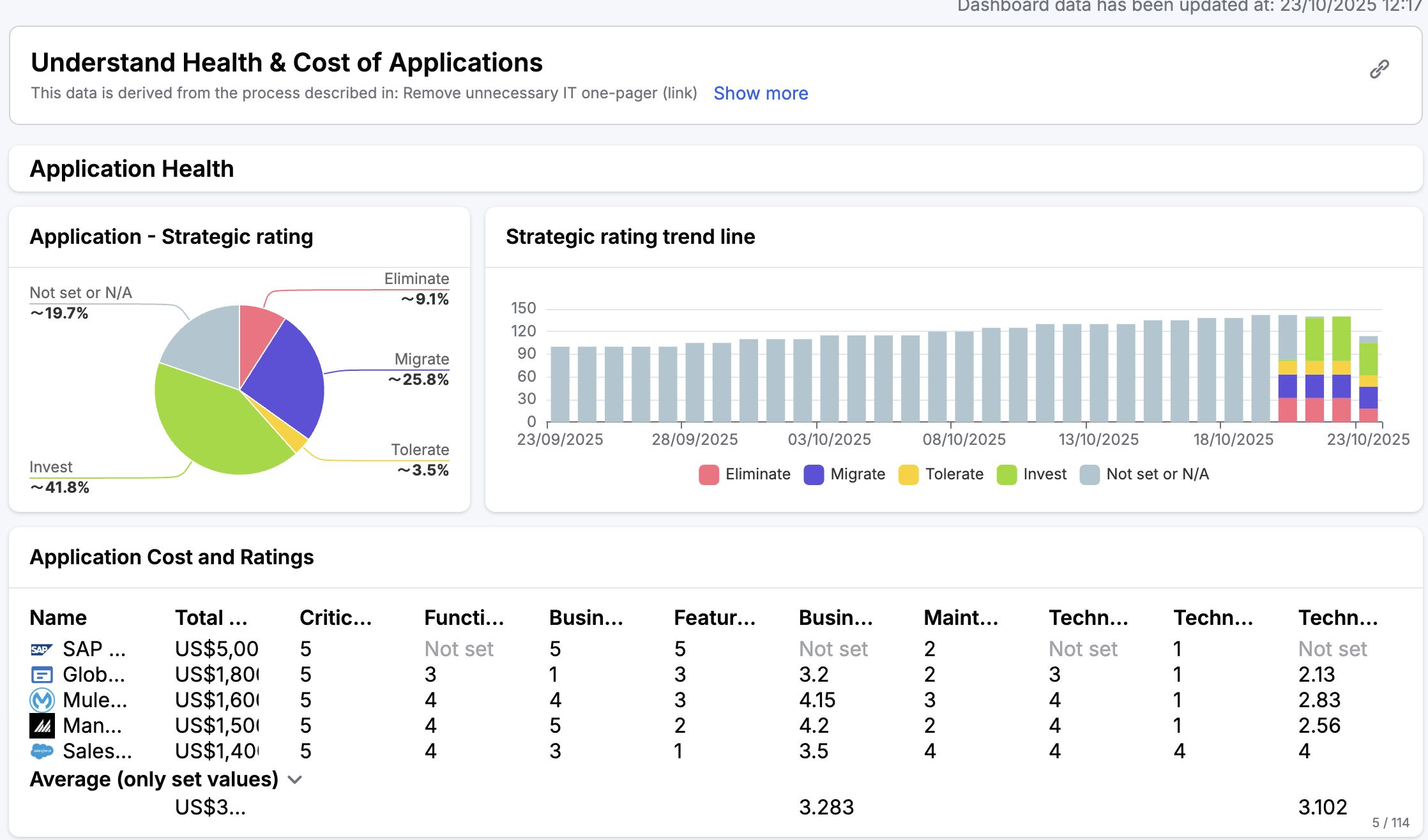The width and height of the screenshot is (1428, 840).
Task: Click the copy dashboard link icon top right
Action: (x=1379, y=69)
